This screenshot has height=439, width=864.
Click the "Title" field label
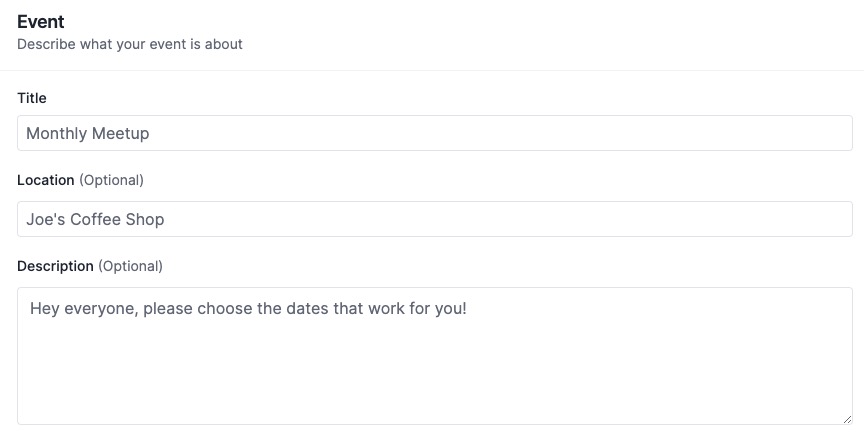point(32,98)
